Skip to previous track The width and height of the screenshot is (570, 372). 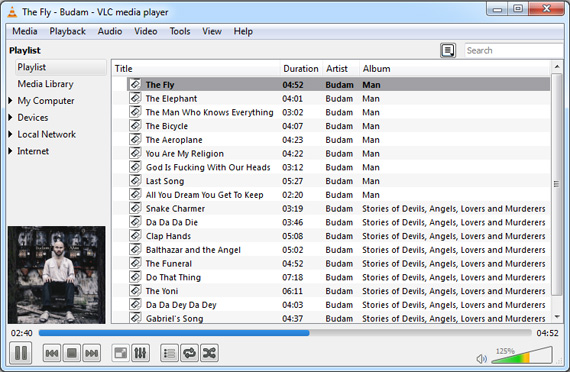tap(52, 353)
